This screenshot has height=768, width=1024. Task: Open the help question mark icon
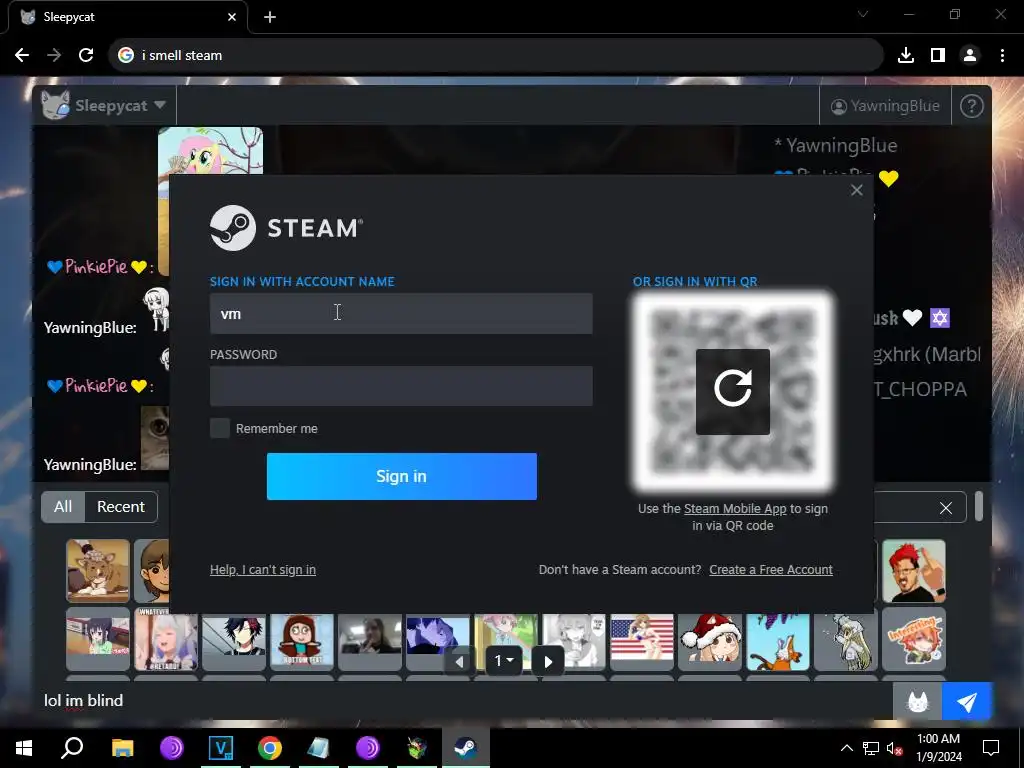pyautogui.click(x=971, y=106)
